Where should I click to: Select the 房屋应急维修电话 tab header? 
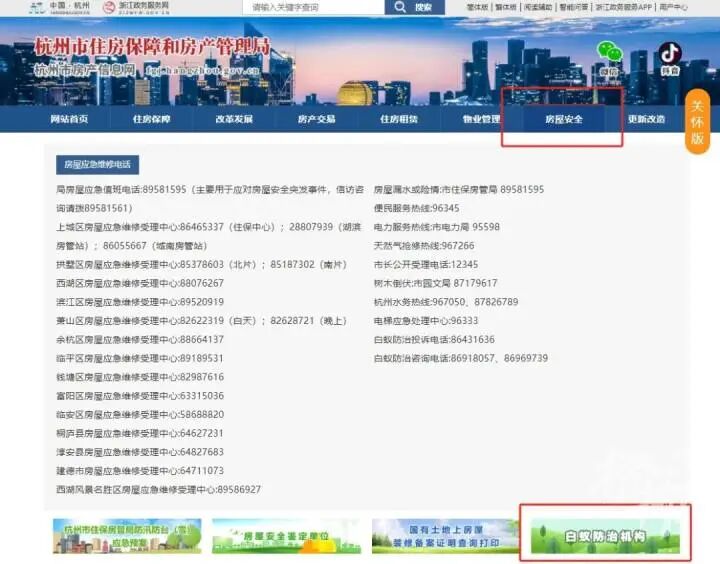coord(97,164)
